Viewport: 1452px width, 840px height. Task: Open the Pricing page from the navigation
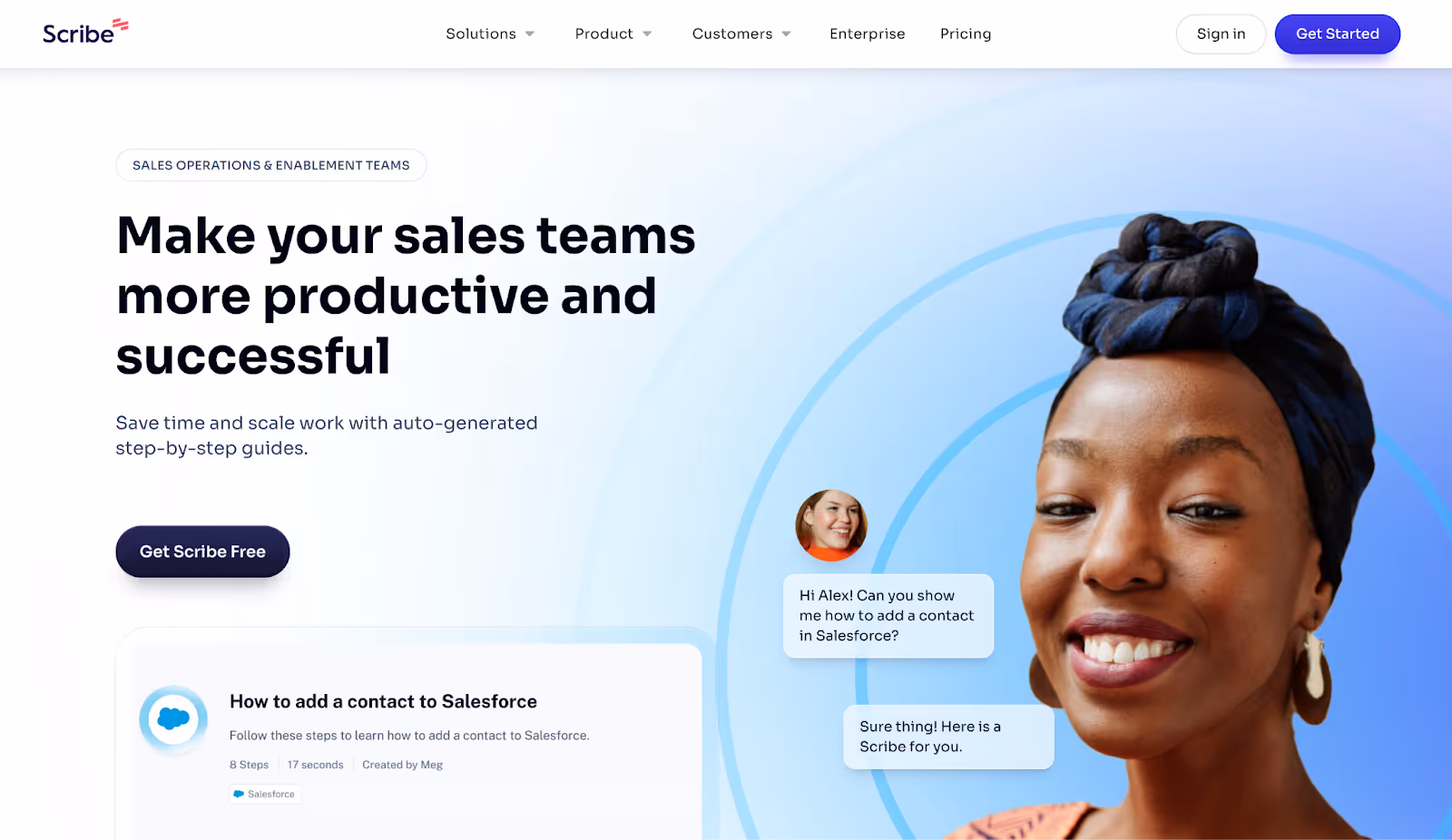point(966,34)
